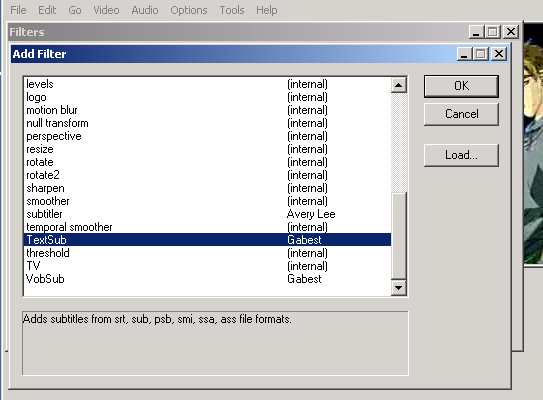The width and height of the screenshot is (543, 400).
Task: Select the rotate filter row
Action: (x=208, y=162)
